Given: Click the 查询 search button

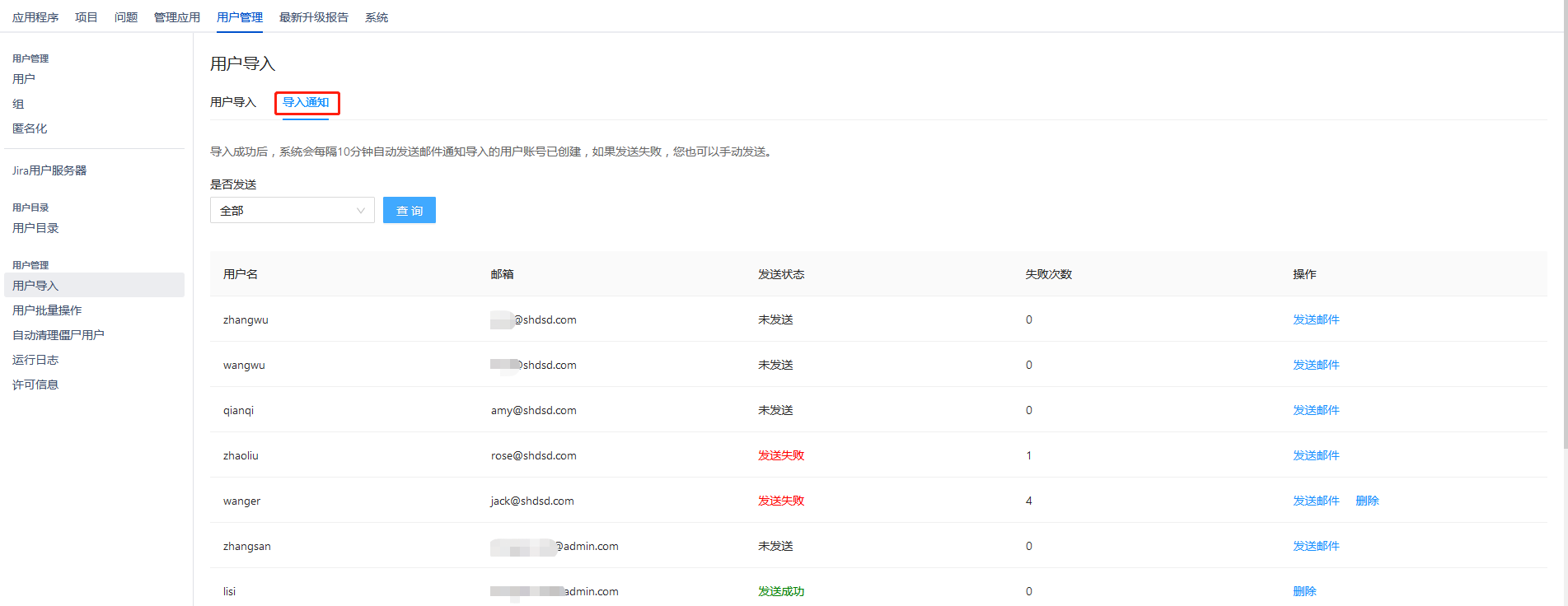Looking at the screenshot, I should click(x=409, y=211).
